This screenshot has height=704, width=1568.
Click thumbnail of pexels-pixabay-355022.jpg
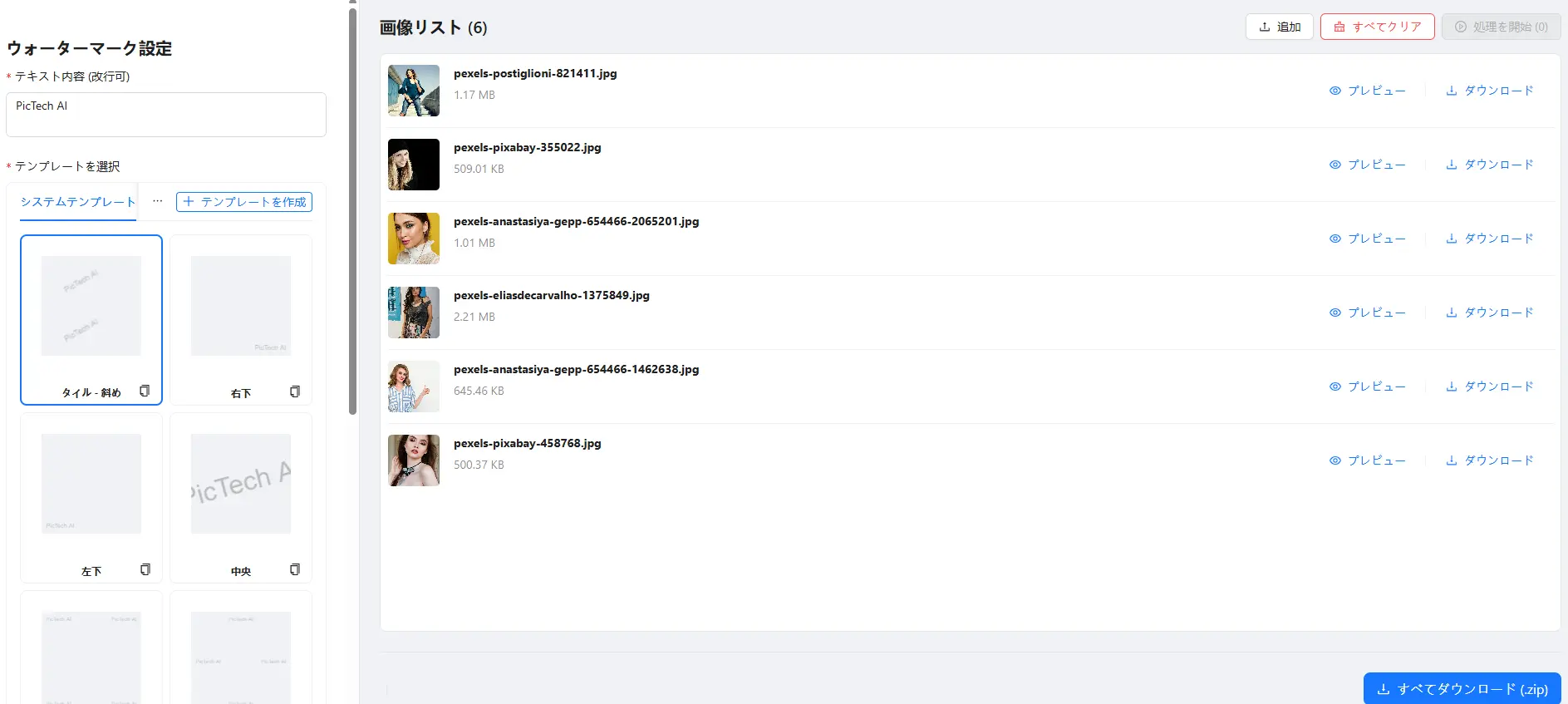click(x=414, y=165)
